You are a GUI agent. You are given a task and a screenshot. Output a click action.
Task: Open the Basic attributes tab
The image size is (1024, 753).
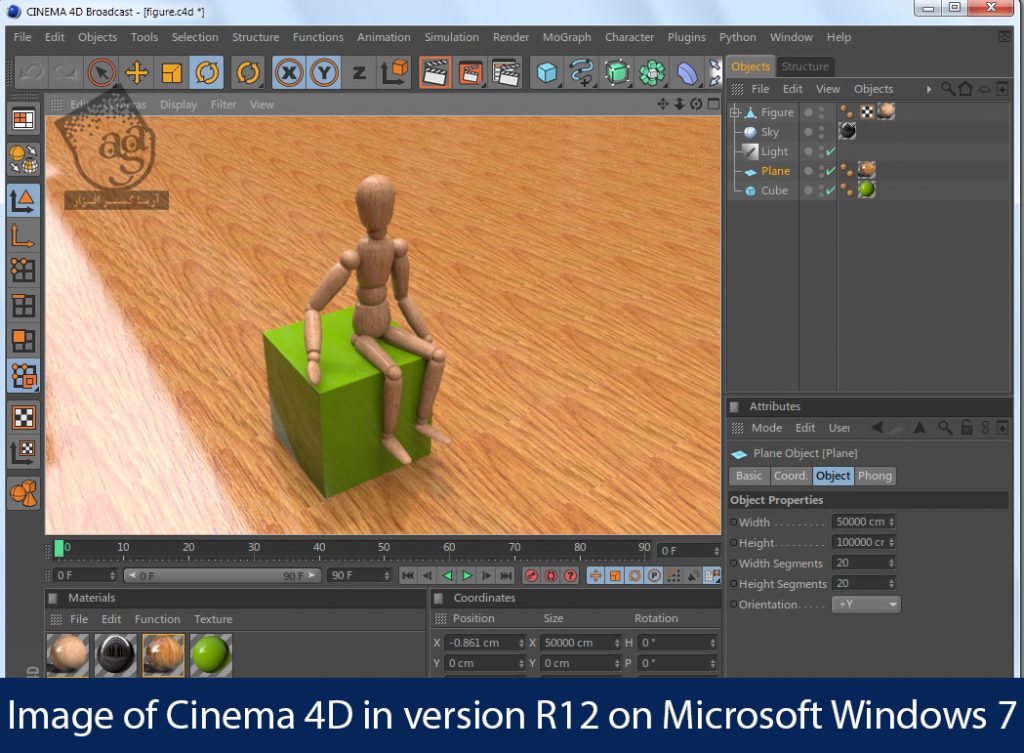748,476
